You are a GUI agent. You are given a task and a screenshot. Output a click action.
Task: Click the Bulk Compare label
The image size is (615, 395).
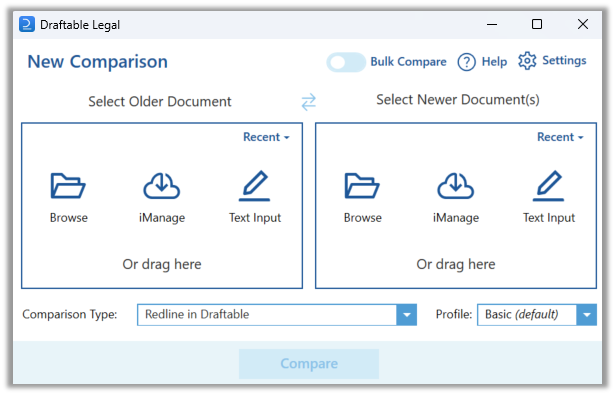pos(408,62)
